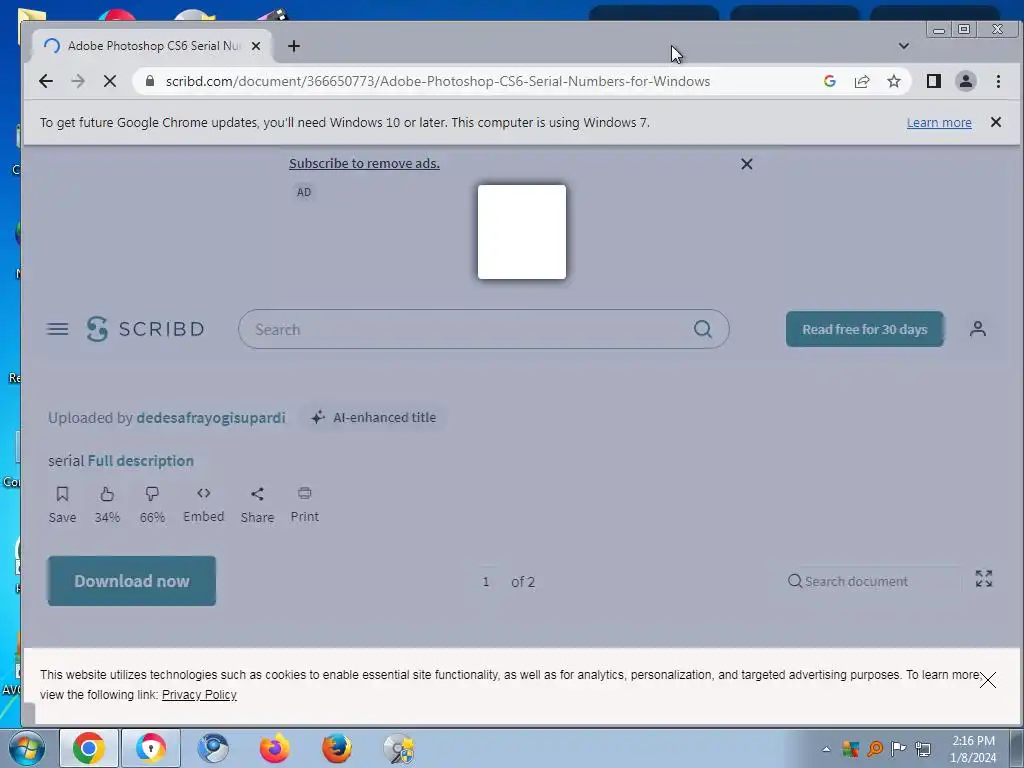Share the document
This screenshot has width=1024, height=768.
257,504
